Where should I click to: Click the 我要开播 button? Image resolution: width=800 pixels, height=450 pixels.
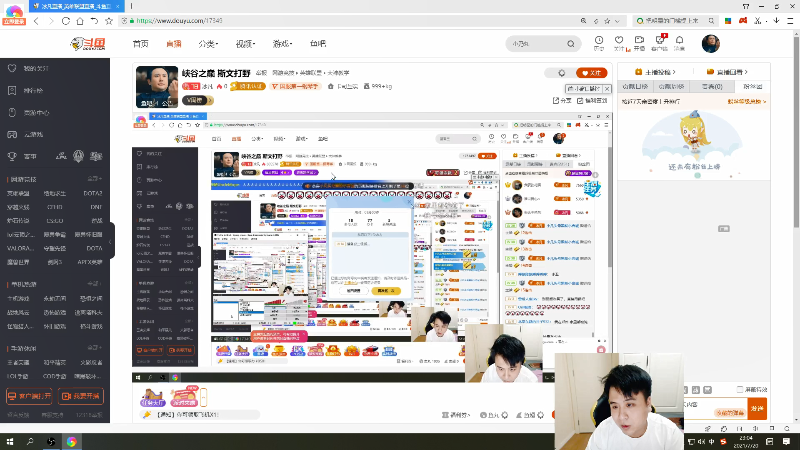pos(81,396)
